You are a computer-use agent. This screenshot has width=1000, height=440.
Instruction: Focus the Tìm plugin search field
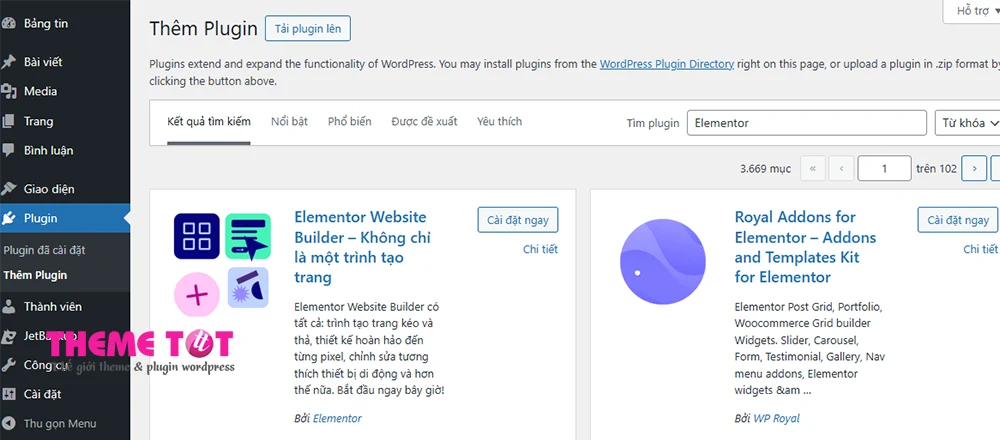tap(807, 123)
